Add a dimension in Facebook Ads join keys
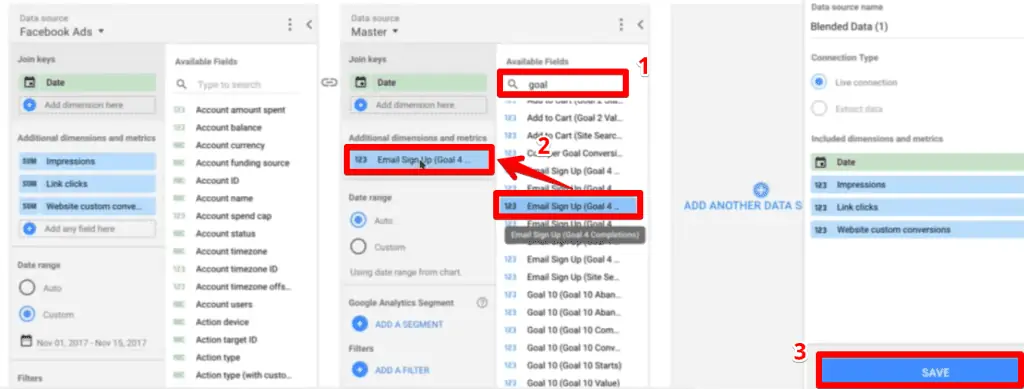Viewport: 1024px width, 389px height. point(88,104)
